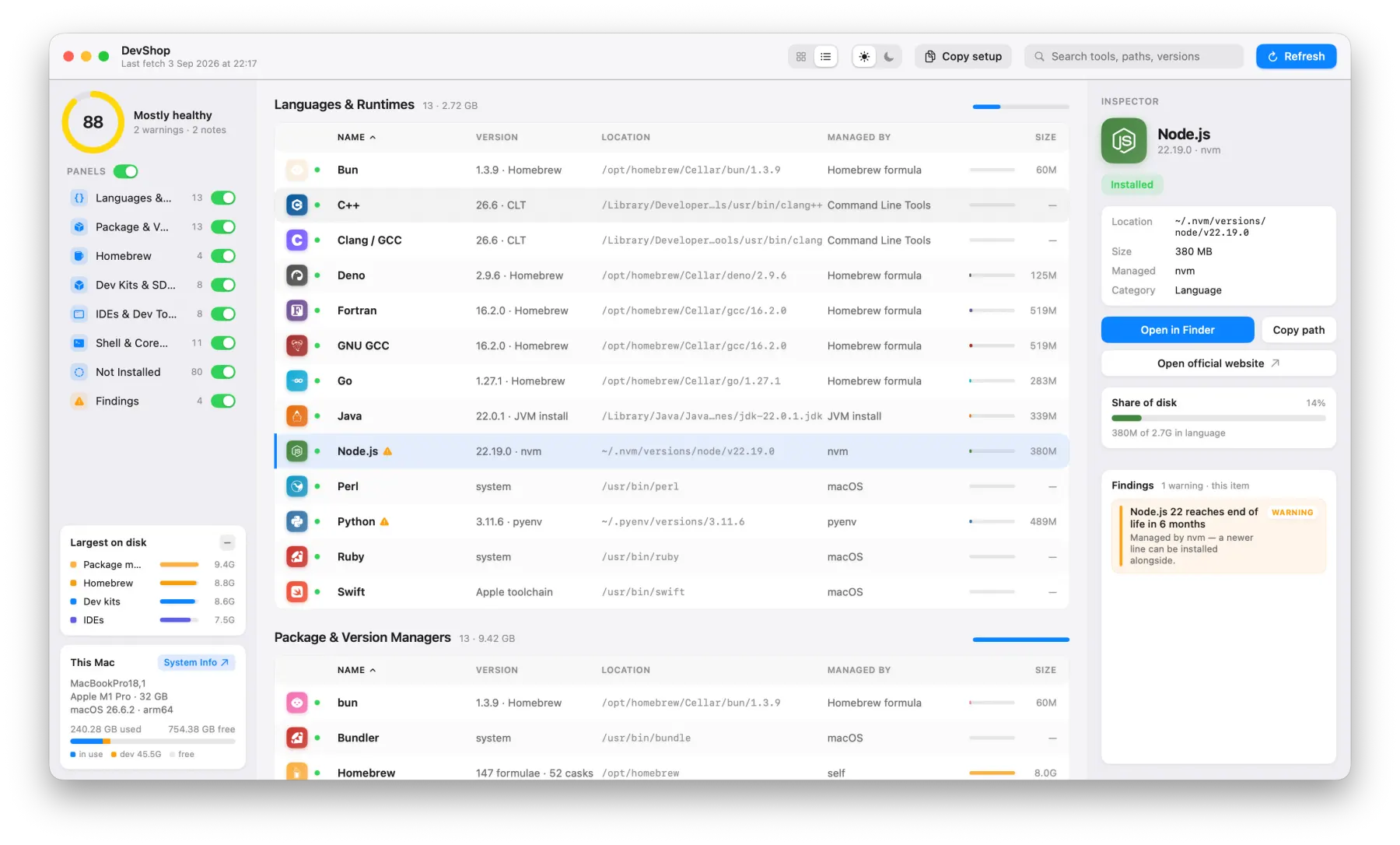Click Homebrew row orange size bar
1400x845 pixels.
pos(992,773)
